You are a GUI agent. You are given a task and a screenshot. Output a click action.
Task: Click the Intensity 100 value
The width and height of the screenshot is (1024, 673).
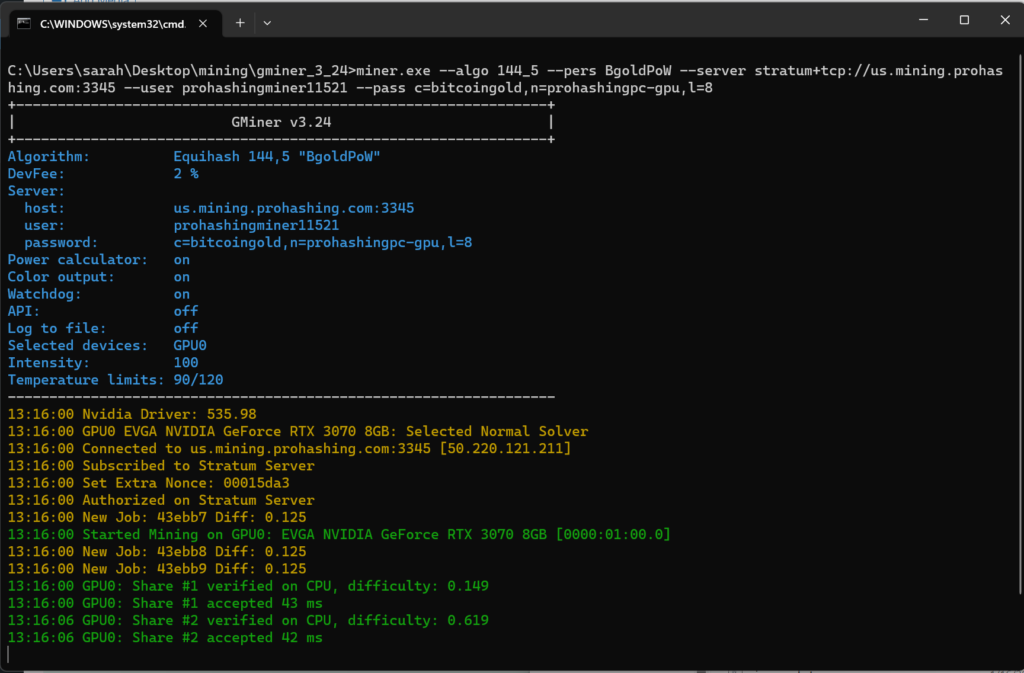click(x=185, y=362)
